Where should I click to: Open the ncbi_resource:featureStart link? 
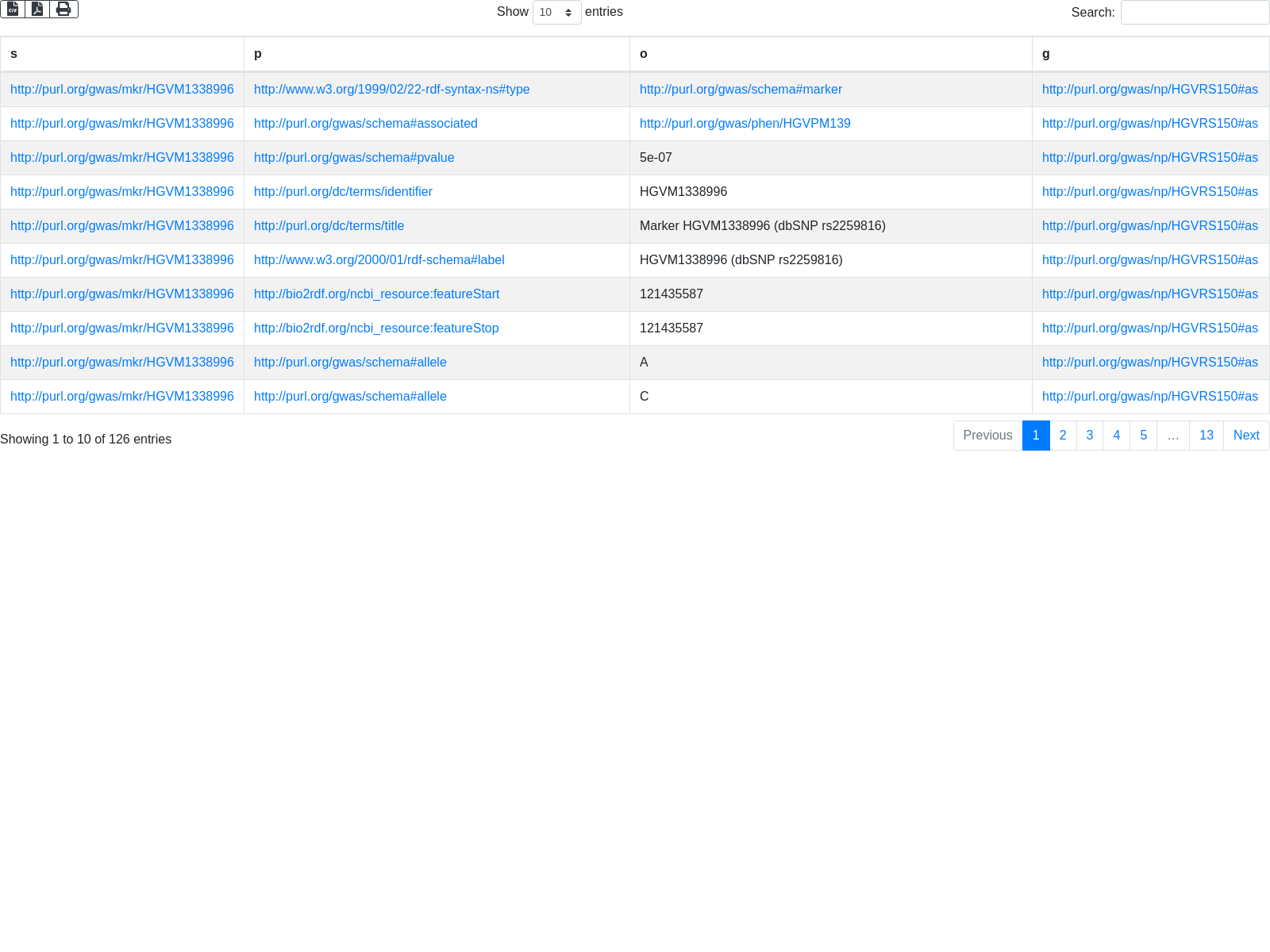pyautogui.click(x=376, y=294)
